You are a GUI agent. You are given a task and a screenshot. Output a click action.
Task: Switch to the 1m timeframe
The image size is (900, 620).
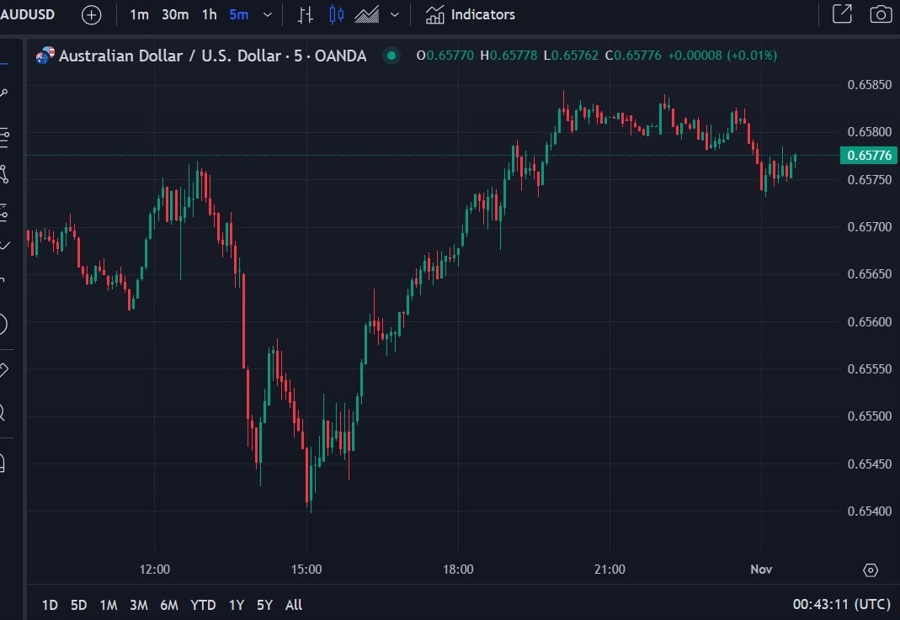[139, 14]
